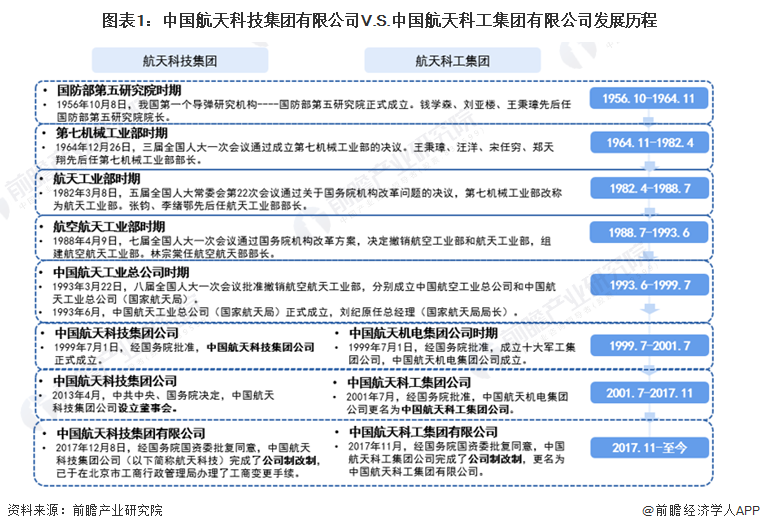Click the source note 资料来源：前瞻产业研究院

[85, 510]
